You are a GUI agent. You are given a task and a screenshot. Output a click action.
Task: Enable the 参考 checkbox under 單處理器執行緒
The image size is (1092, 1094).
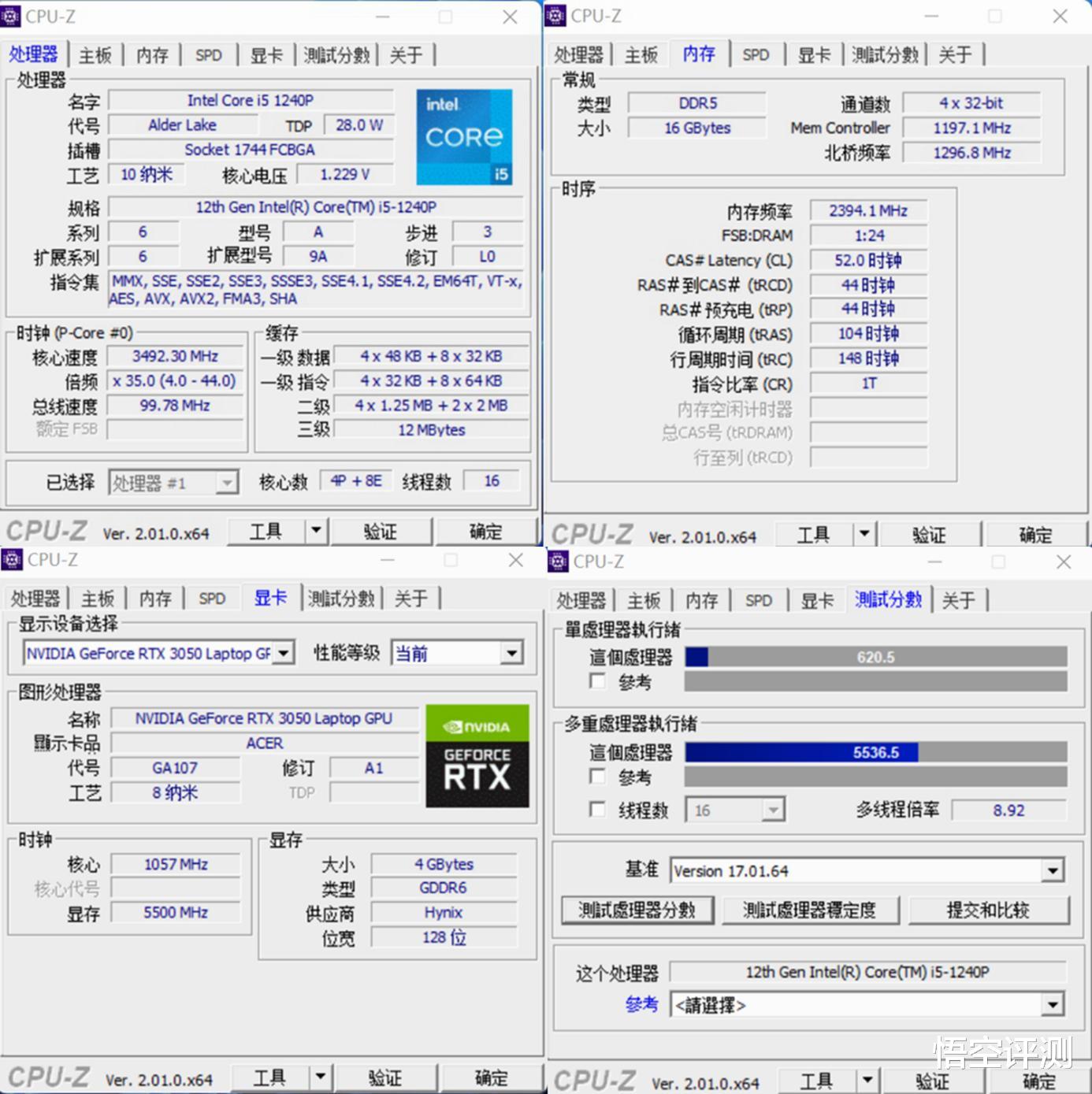(x=597, y=681)
